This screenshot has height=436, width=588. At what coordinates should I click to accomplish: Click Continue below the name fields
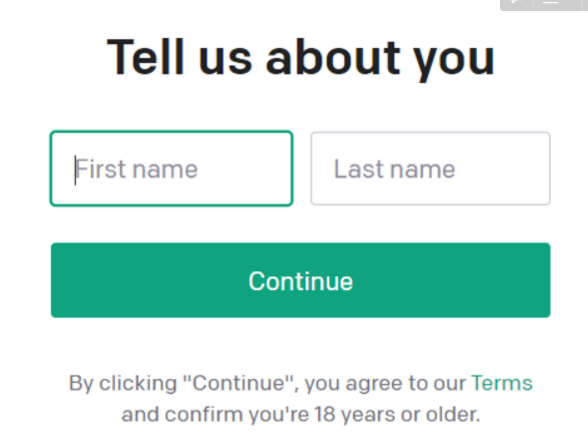click(301, 280)
